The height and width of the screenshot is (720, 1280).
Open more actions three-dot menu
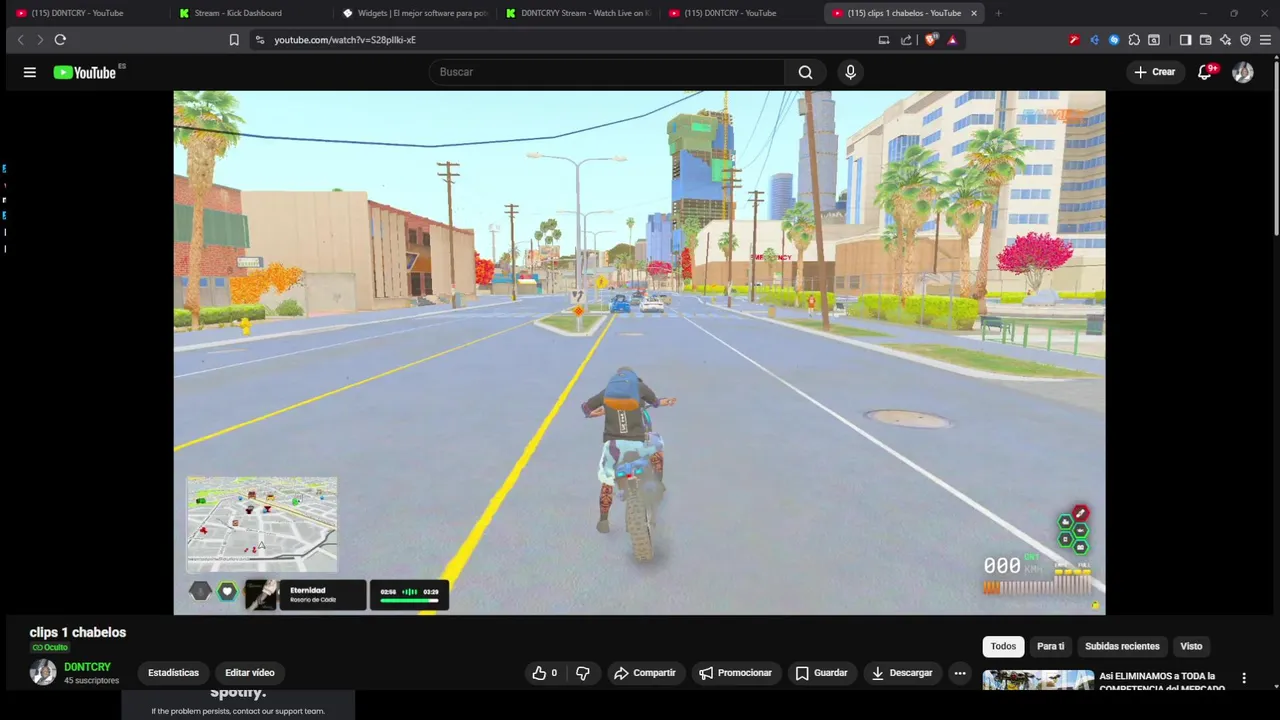(x=960, y=673)
